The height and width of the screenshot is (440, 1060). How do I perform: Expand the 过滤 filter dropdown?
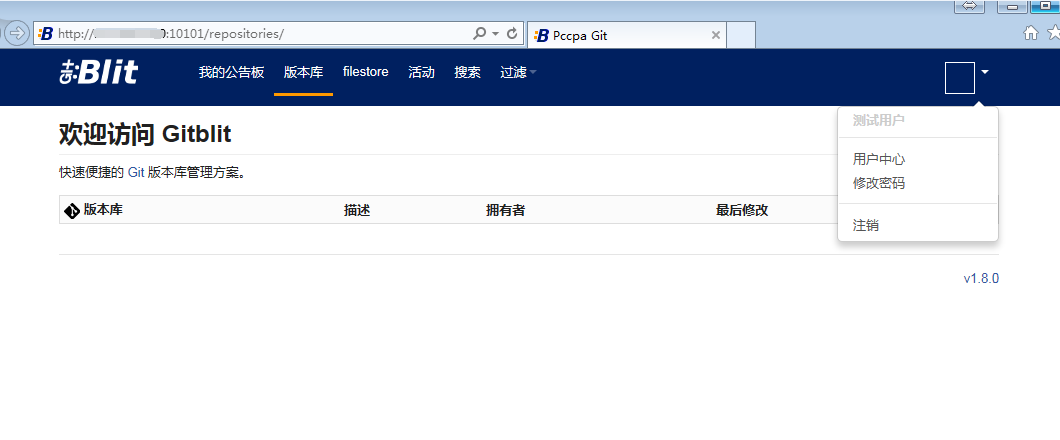click(x=518, y=72)
